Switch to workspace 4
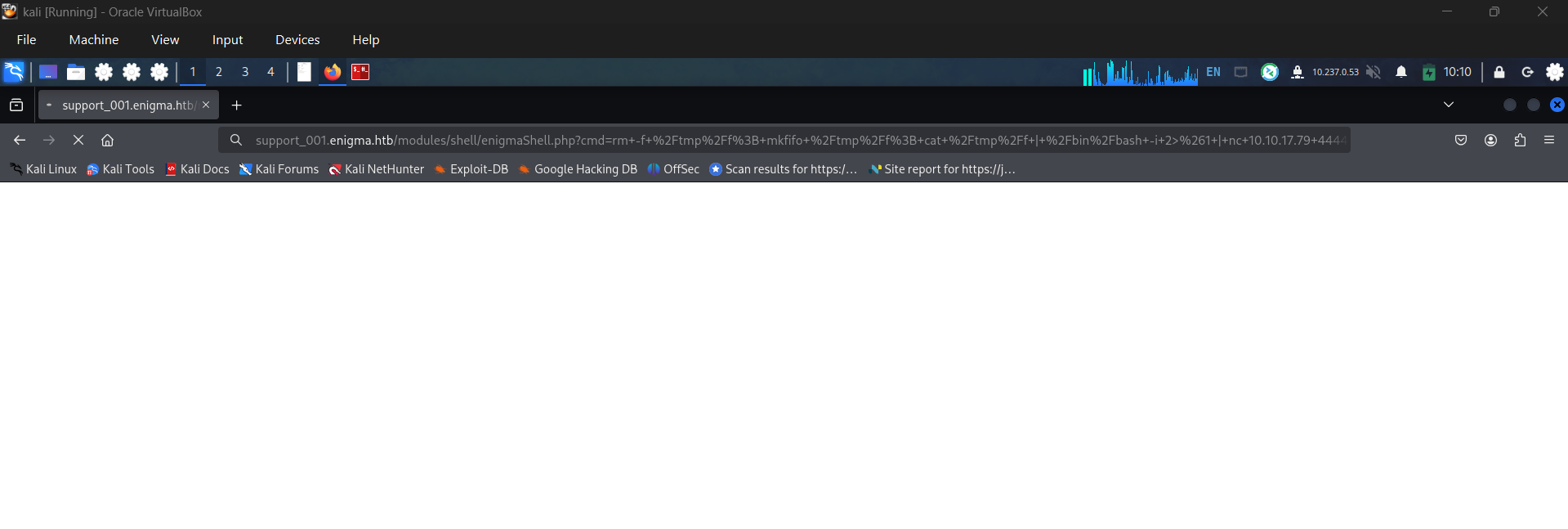1568x529 pixels. [x=270, y=72]
